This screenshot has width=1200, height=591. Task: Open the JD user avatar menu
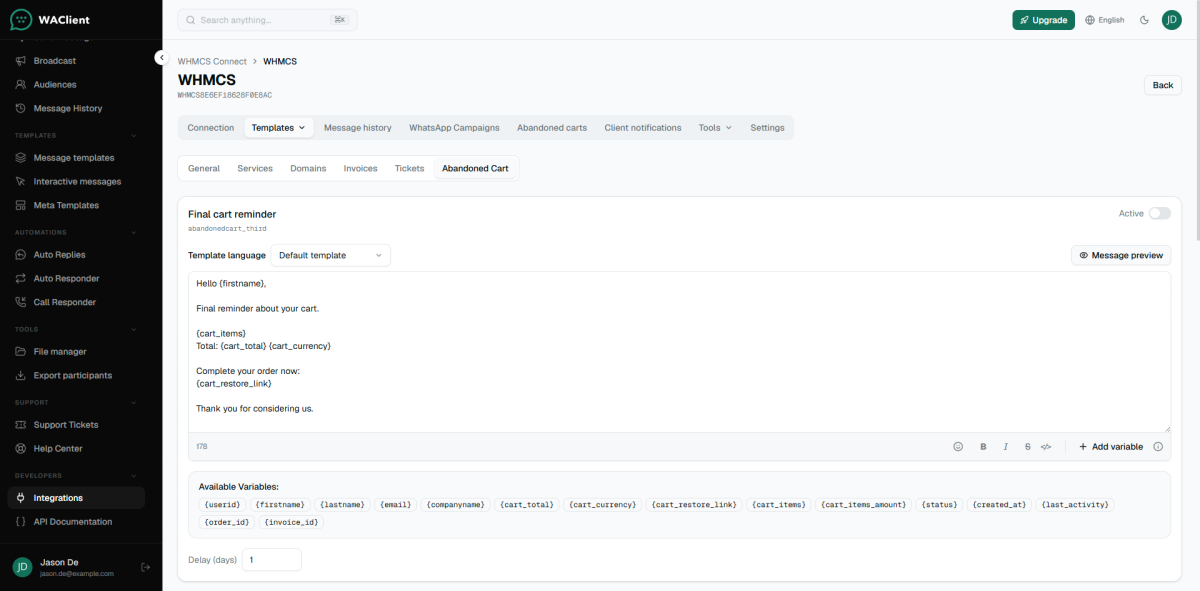1171,20
